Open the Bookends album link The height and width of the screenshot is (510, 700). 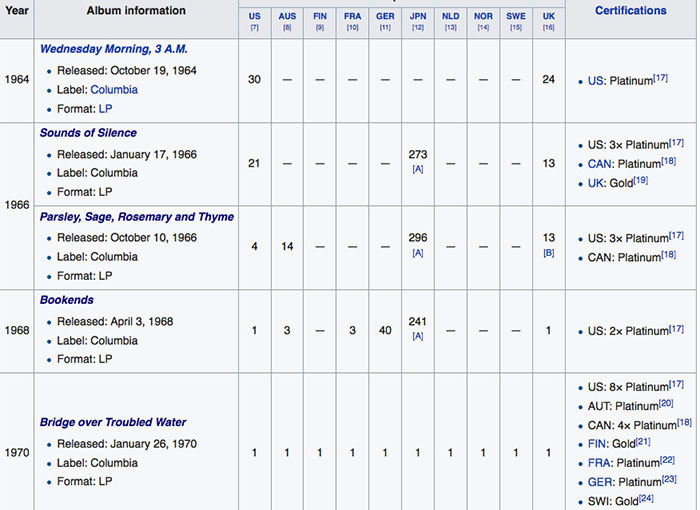(x=67, y=300)
